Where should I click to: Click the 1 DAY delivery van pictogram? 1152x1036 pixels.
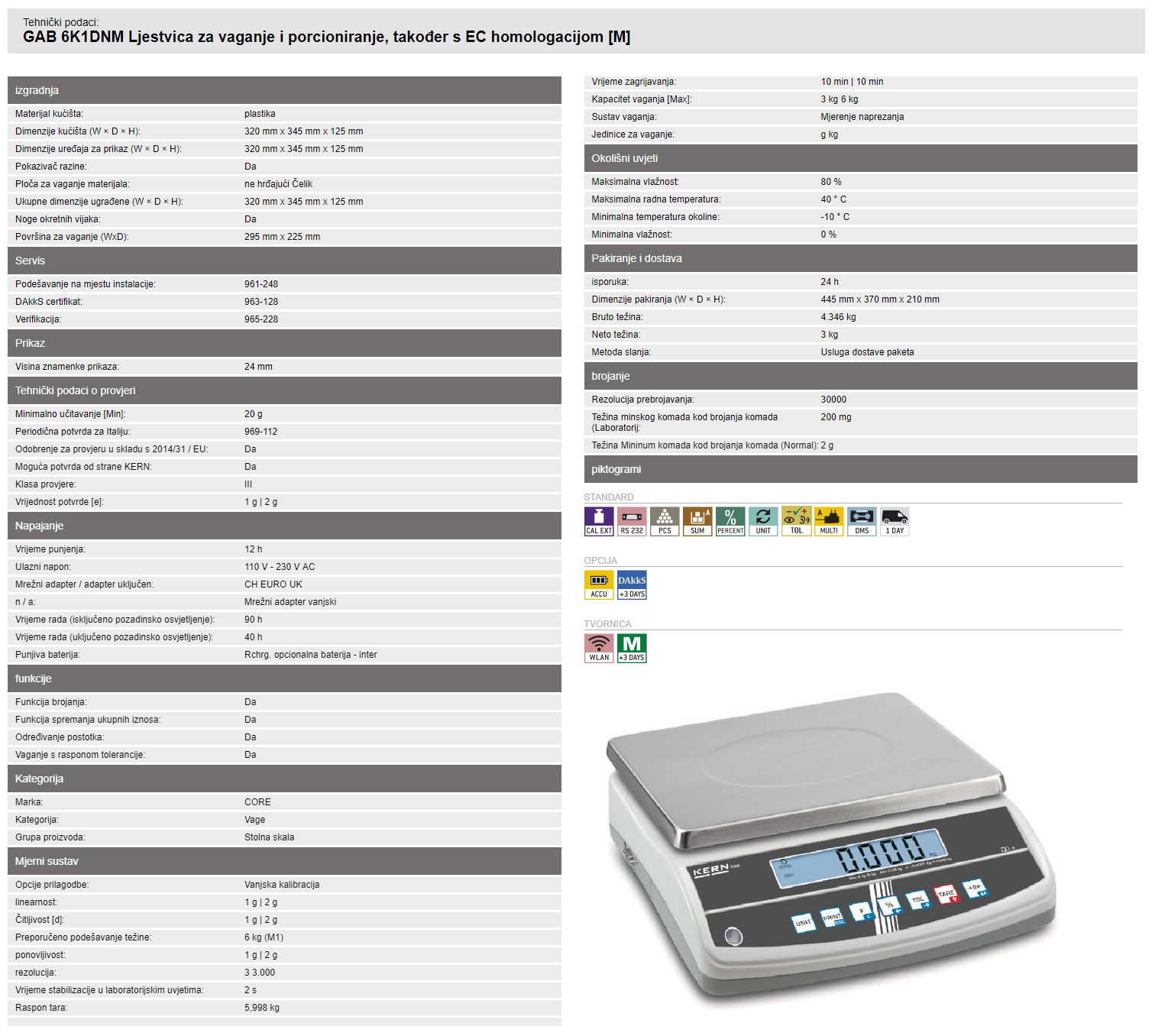pos(895,521)
